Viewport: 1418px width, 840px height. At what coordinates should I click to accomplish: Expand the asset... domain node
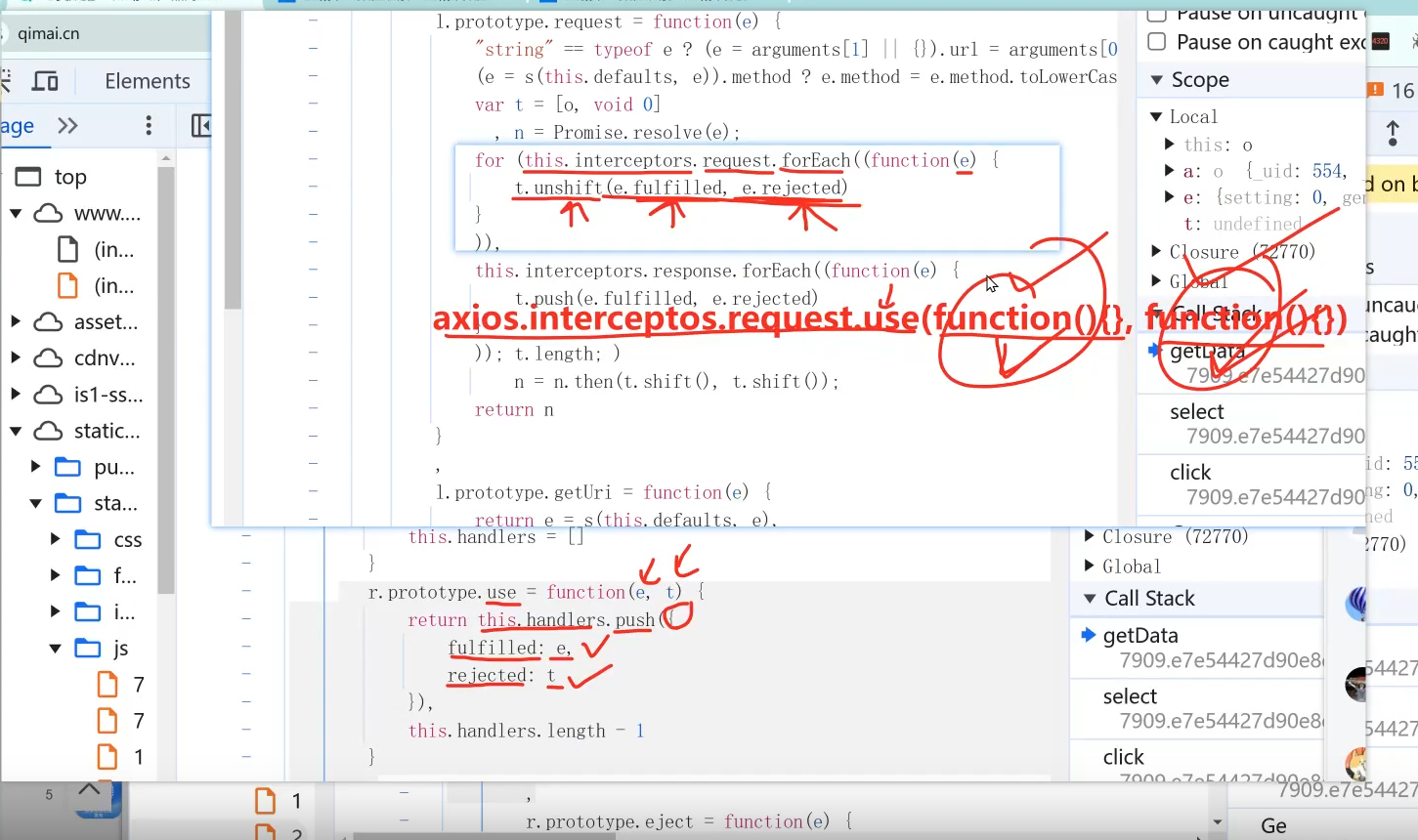tap(16, 321)
